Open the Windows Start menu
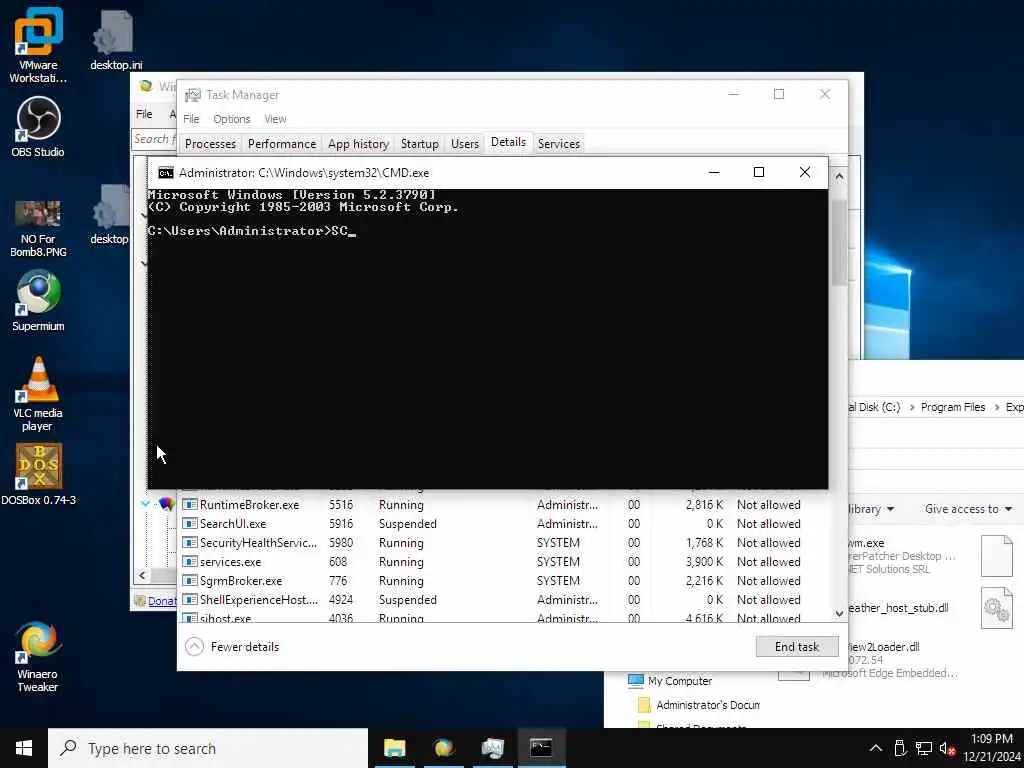This screenshot has width=1024, height=768. point(24,748)
